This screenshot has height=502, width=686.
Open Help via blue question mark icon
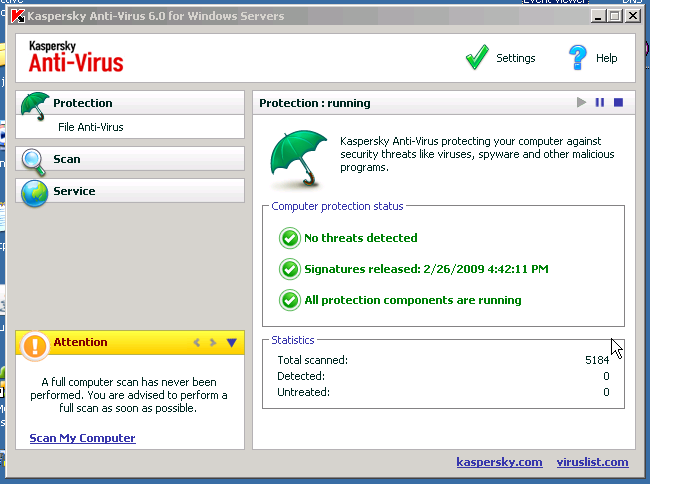tap(578, 57)
